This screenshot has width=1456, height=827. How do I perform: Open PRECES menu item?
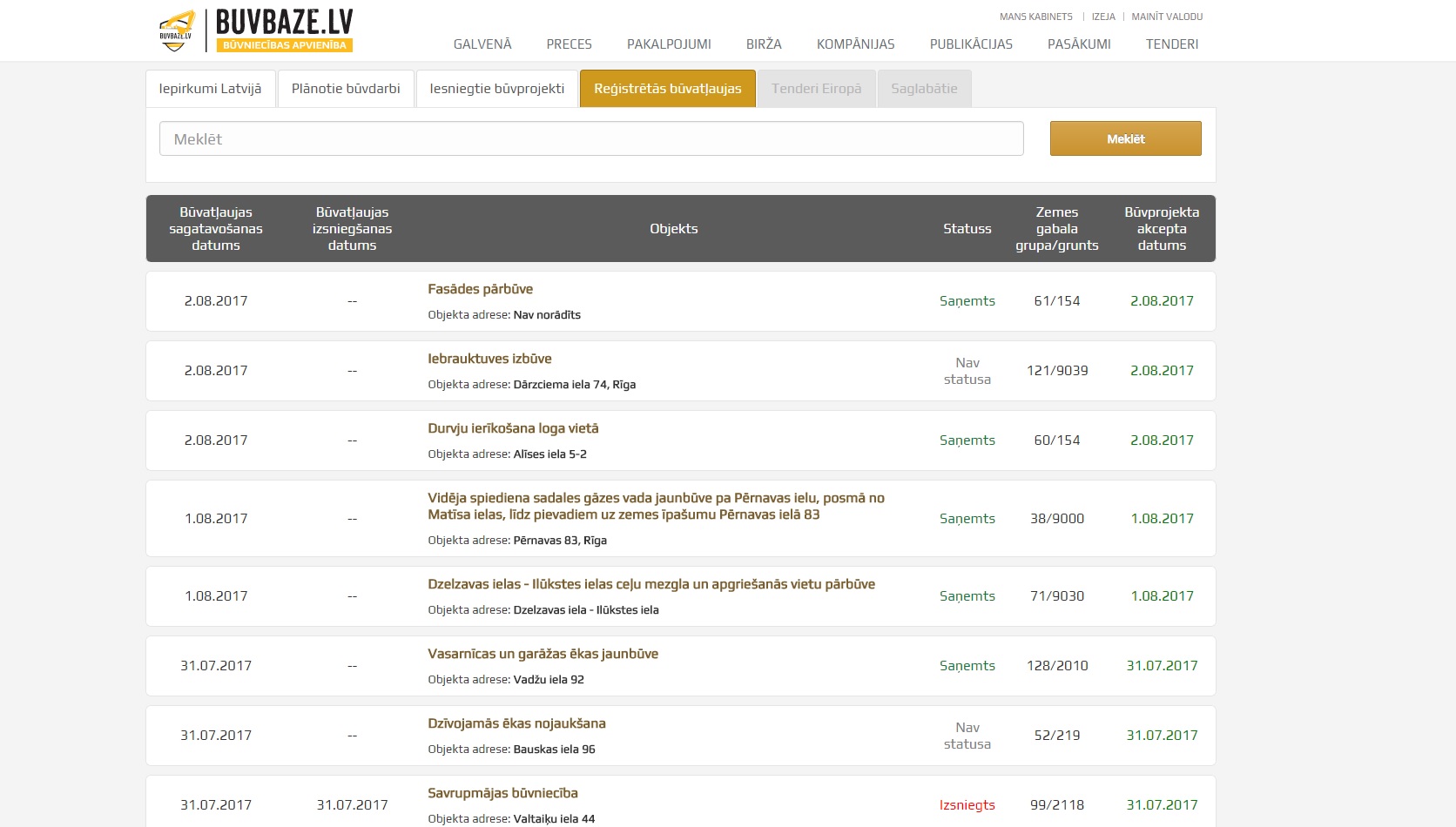[570, 44]
